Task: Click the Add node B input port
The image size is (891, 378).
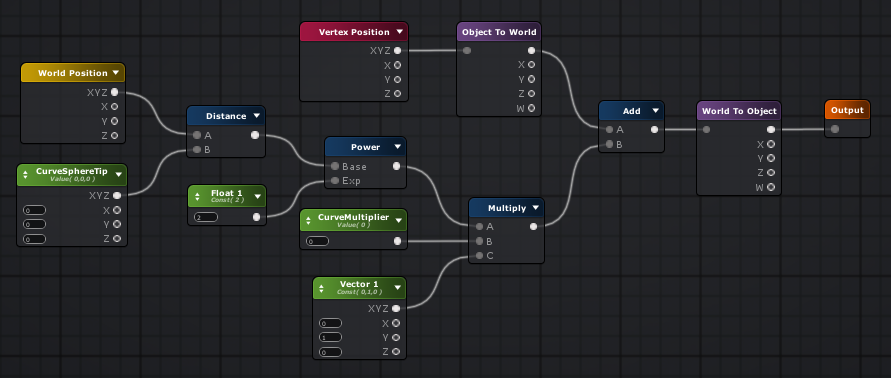Action: [610, 144]
